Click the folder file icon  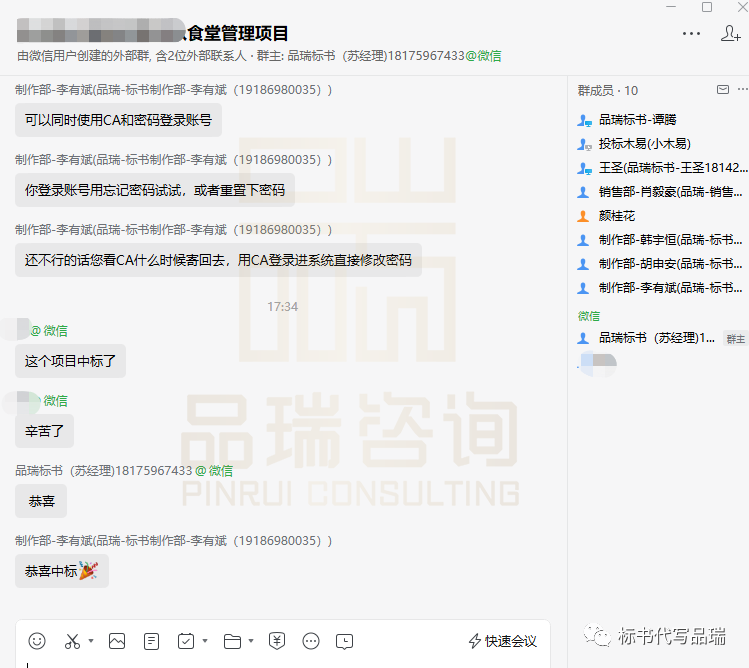click(232, 641)
